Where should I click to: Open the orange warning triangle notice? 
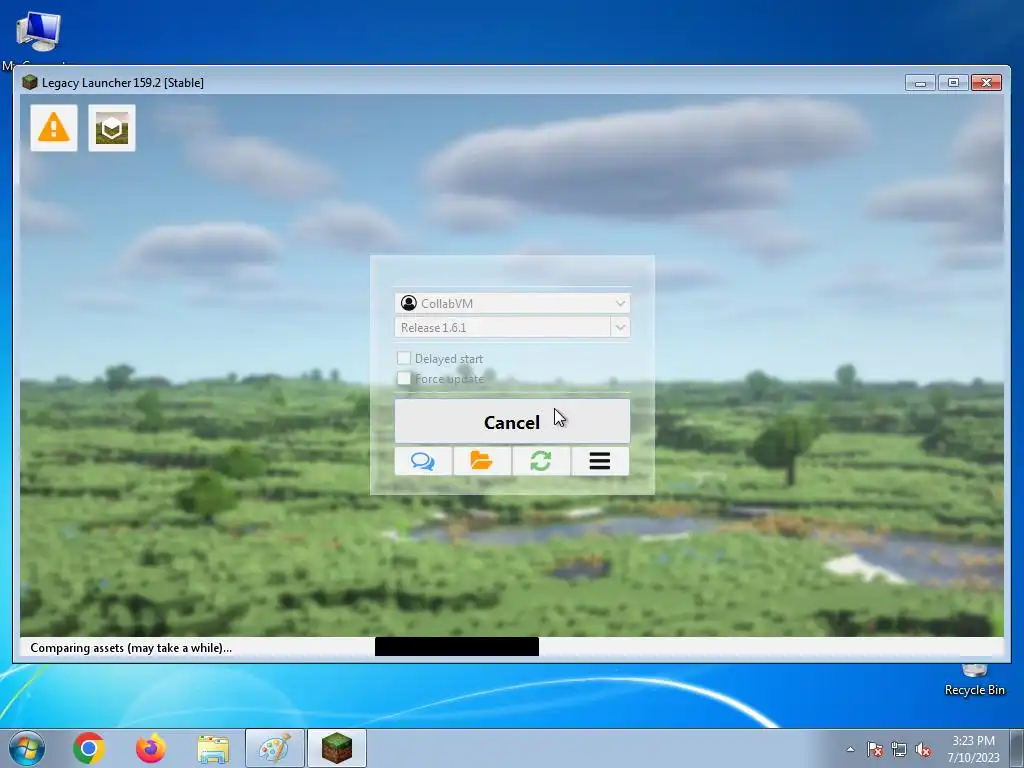(54, 128)
